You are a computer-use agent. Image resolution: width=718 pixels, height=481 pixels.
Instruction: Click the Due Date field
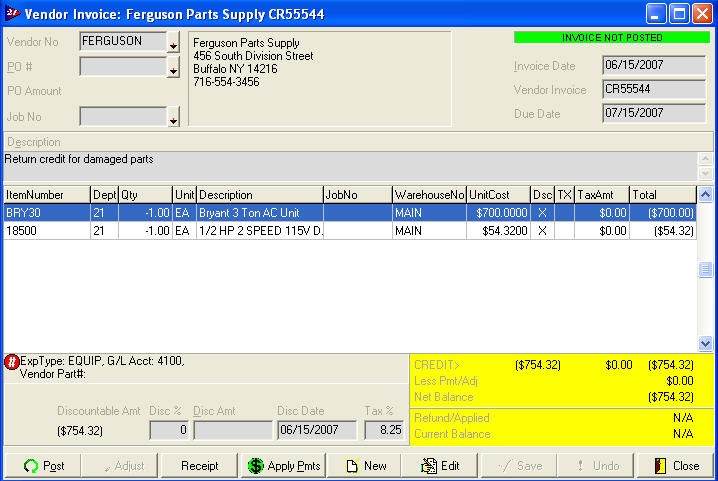tap(654, 113)
